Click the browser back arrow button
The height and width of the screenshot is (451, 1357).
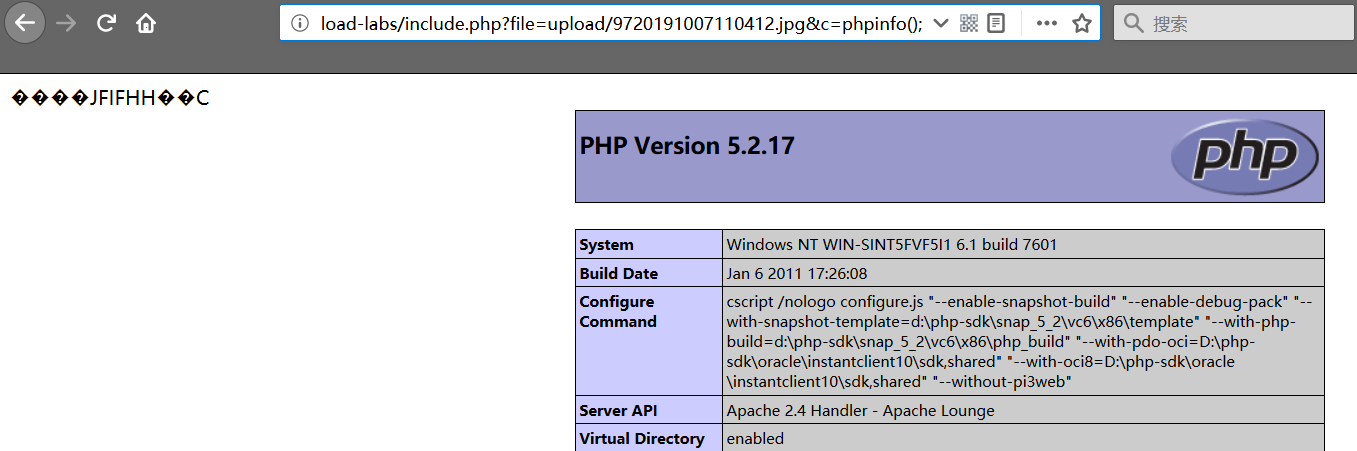point(25,23)
